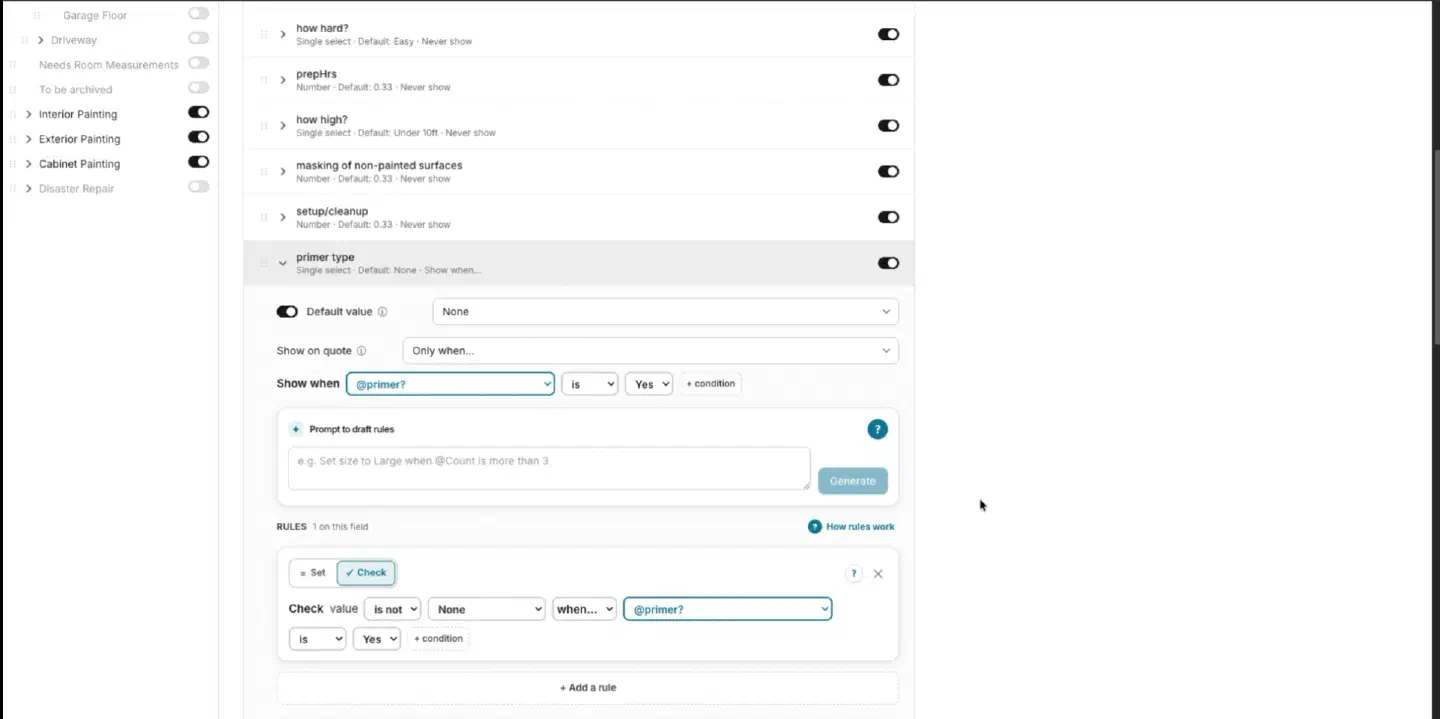The image size is (1440, 719).
Task: Open Show on quote 'Only when...' dropdown
Action: click(650, 351)
